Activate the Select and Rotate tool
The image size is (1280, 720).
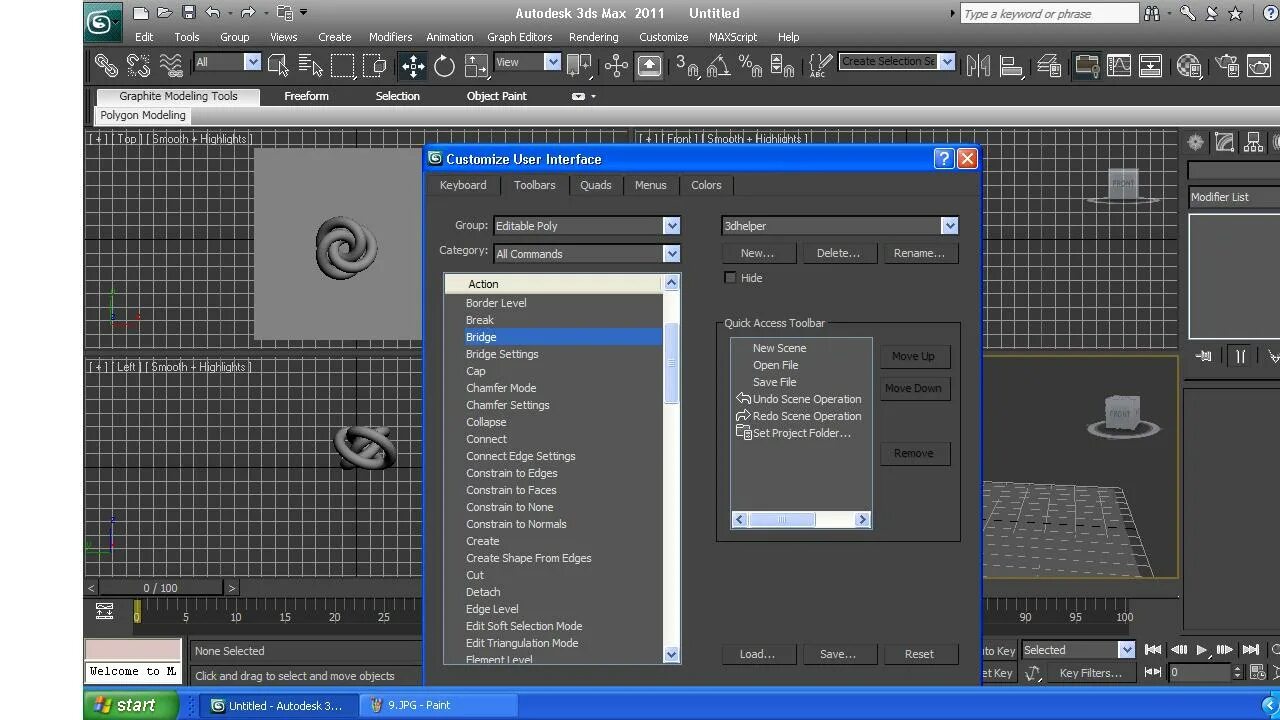point(444,66)
